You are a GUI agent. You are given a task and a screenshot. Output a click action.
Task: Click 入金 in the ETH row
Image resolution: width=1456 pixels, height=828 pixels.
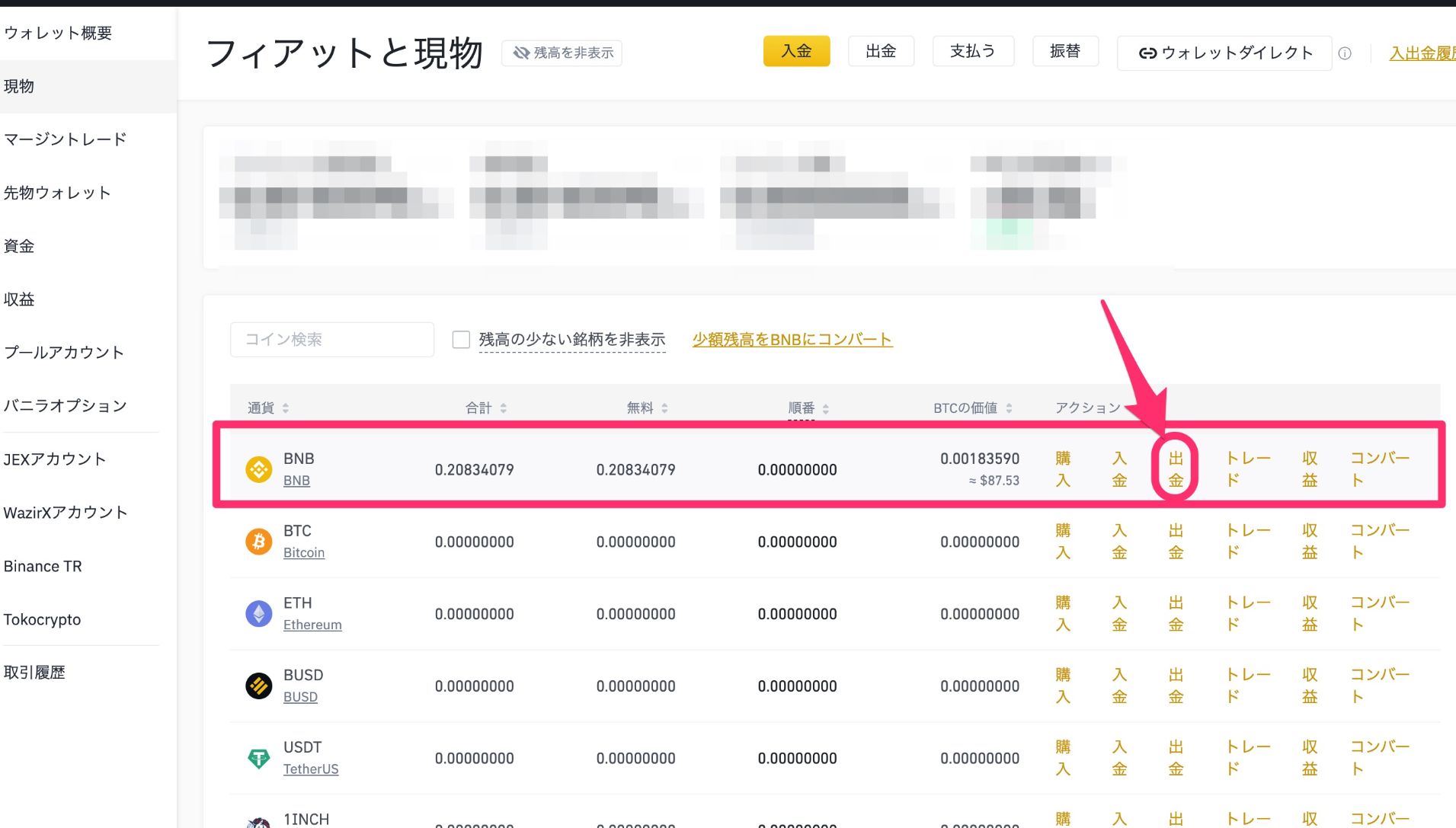[x=1119, y=614]
